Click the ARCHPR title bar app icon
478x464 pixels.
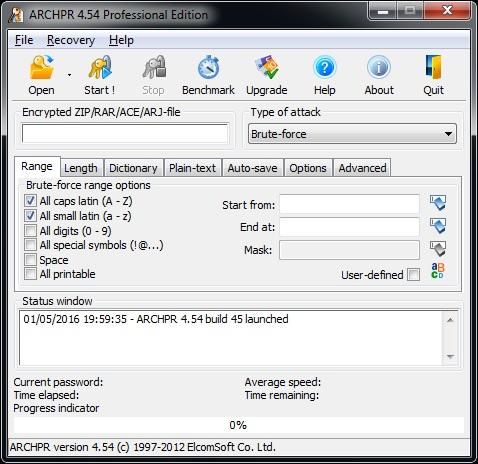coord(16,15)
